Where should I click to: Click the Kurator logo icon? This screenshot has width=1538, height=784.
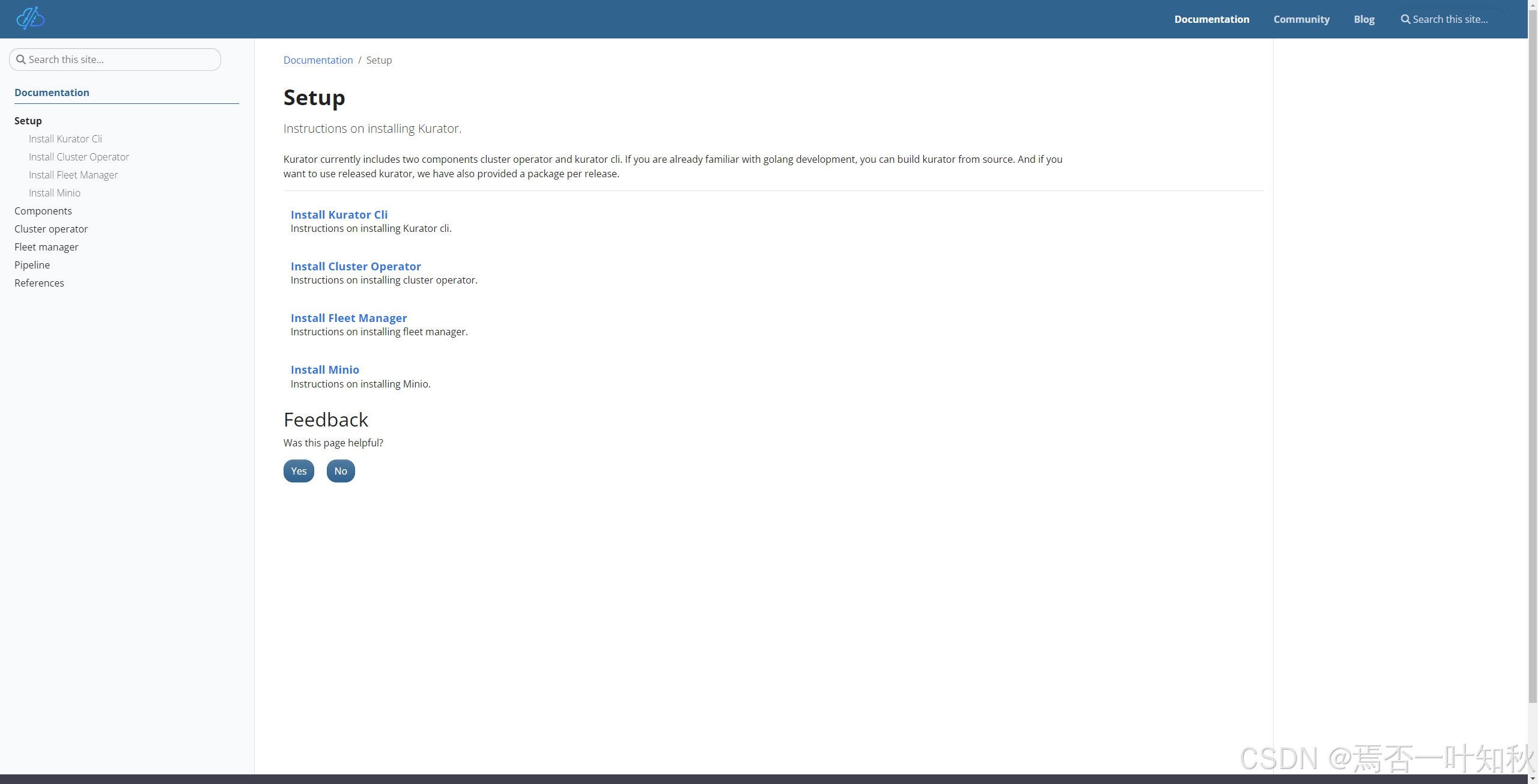click(x=31, y=19)
